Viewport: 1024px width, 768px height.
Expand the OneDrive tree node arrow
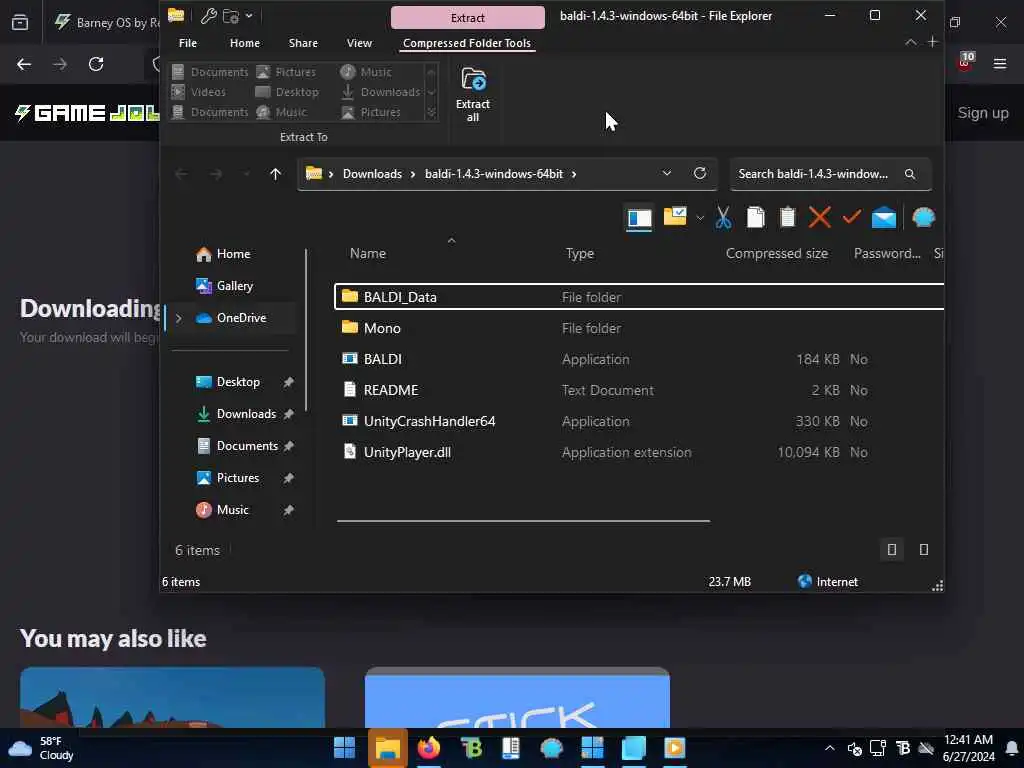(x=178, y=318)
